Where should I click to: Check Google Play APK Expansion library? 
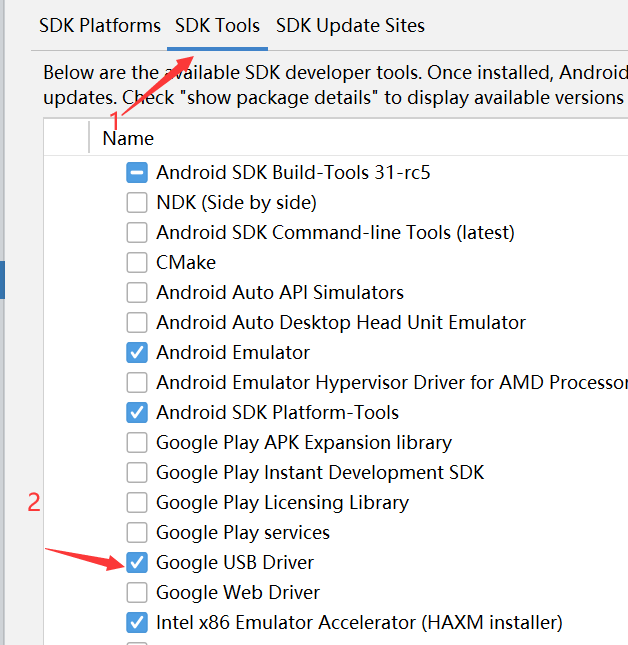[137, 443]
